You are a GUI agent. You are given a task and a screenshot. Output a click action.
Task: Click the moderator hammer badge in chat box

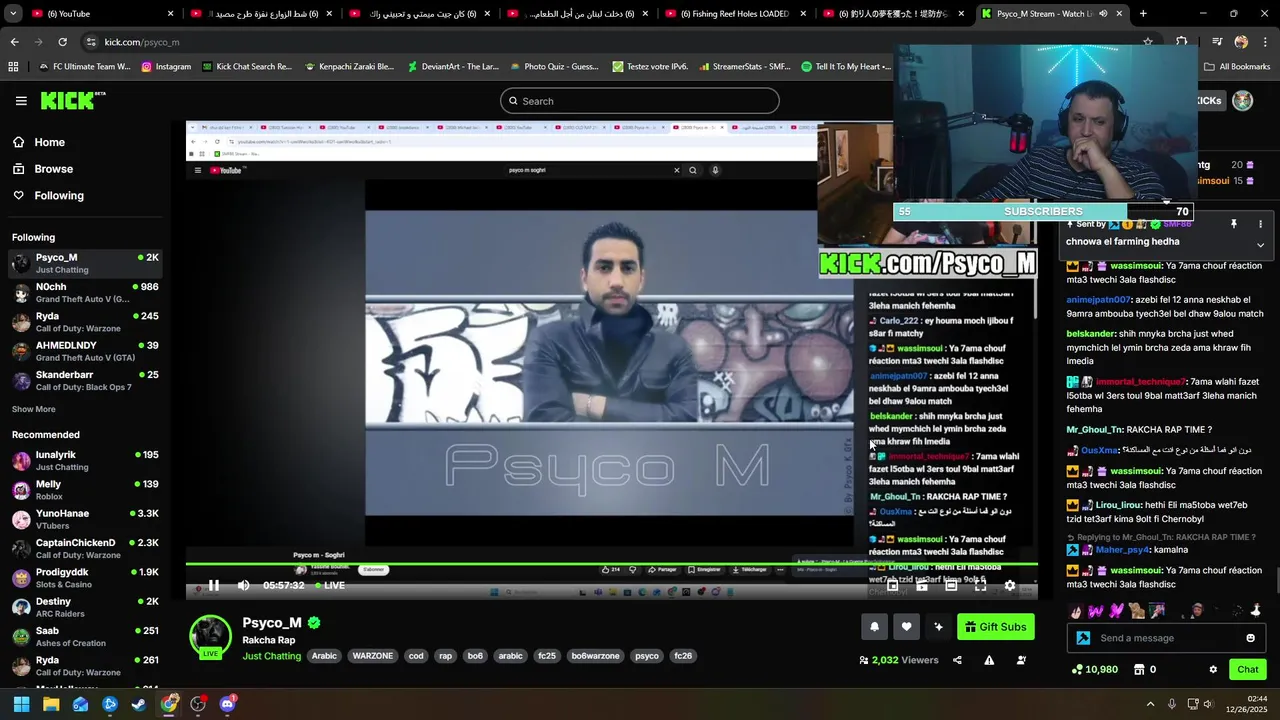pos(1083,638)
